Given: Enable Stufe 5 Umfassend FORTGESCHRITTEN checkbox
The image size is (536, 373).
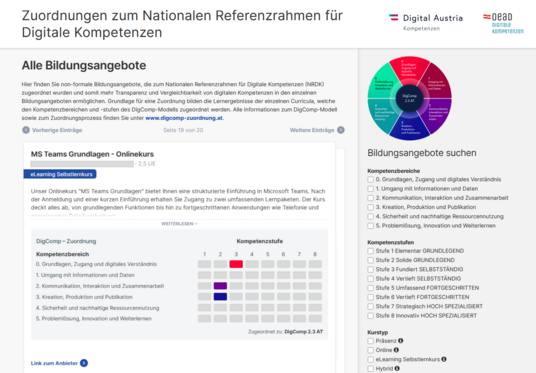Looking at the screenshot, I should (x=371, y=288).
